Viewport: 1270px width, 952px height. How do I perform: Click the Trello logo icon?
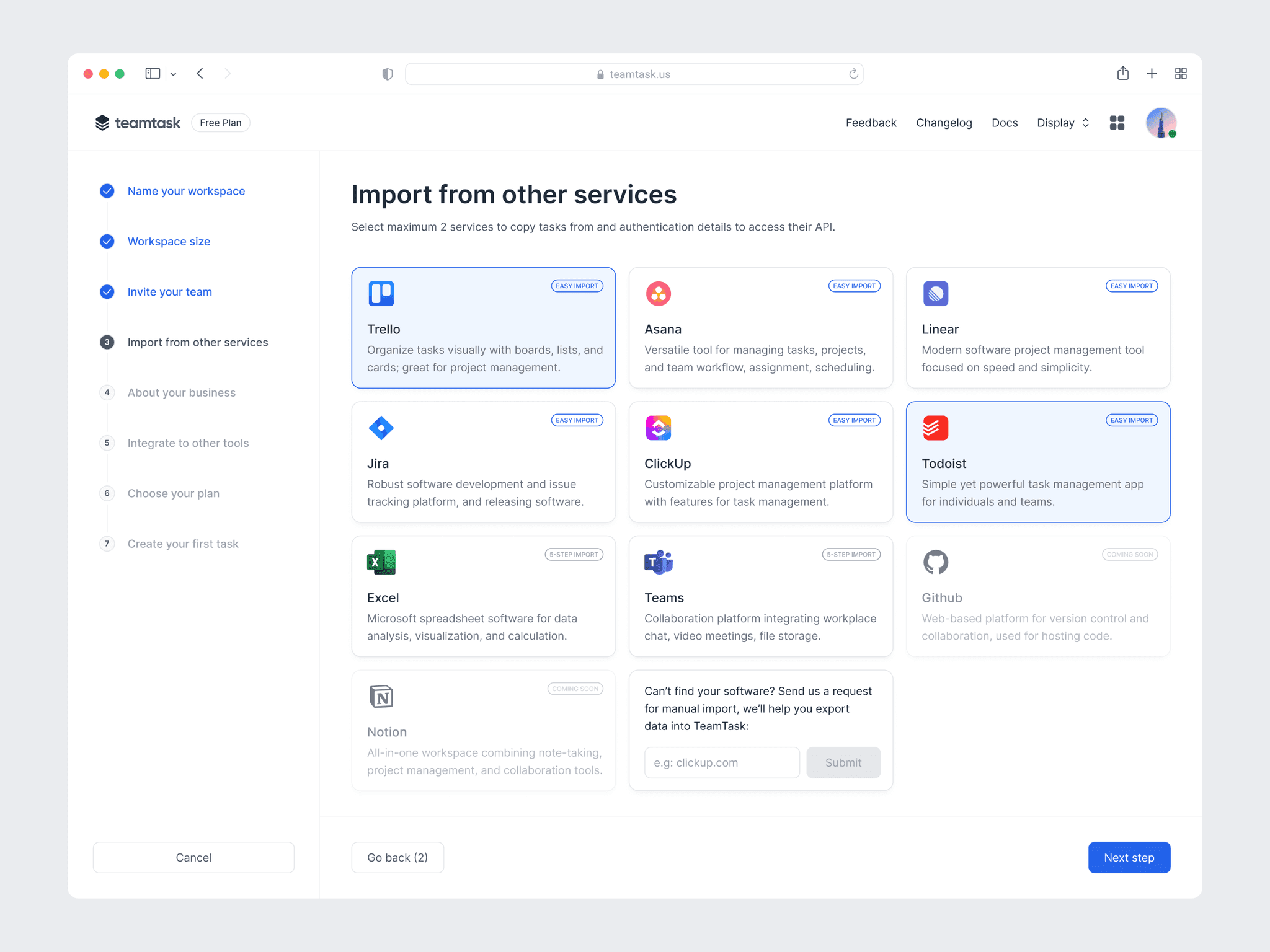pos(381,294)
